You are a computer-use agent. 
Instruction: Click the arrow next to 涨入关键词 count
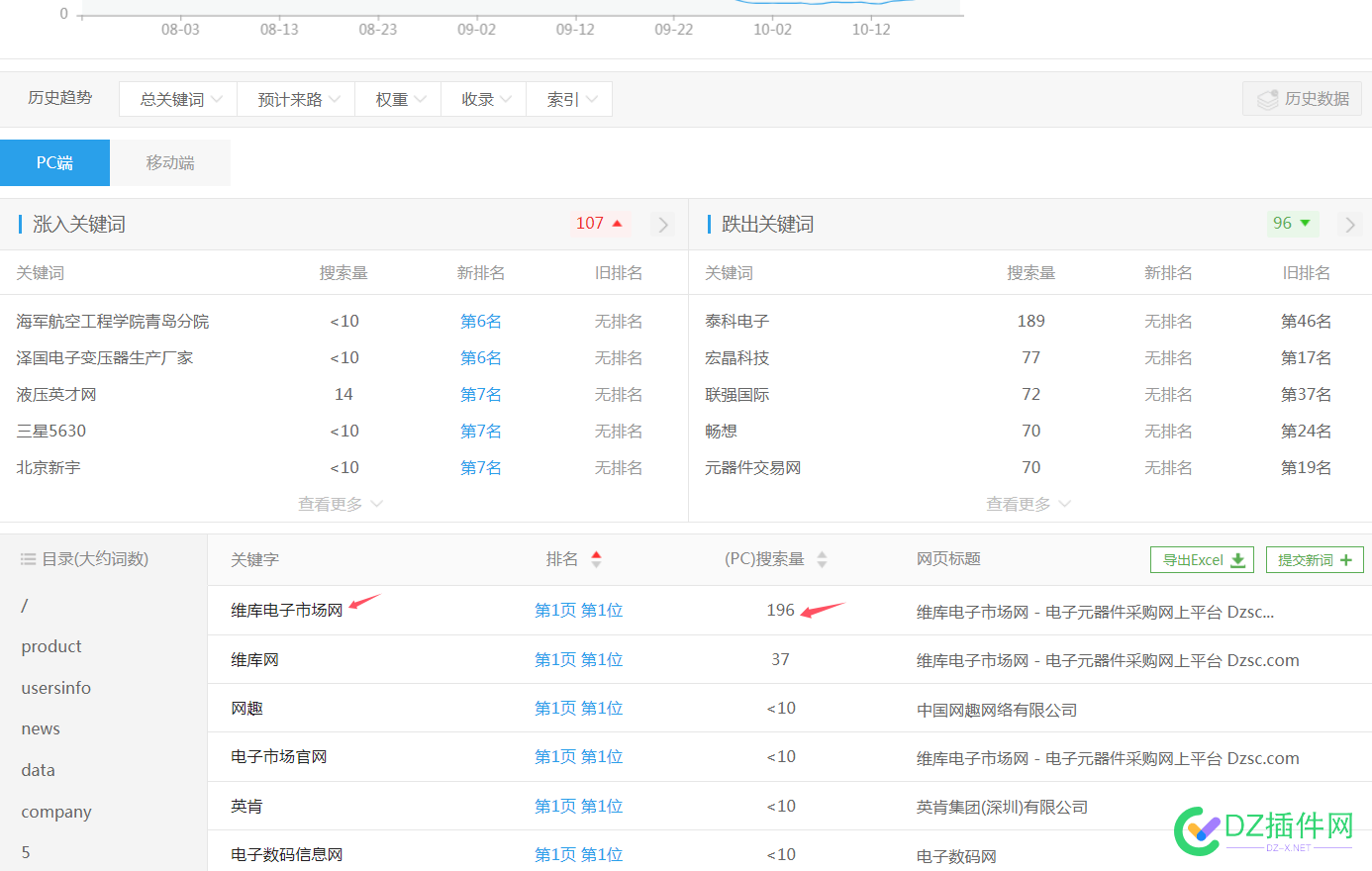[663, 225]
